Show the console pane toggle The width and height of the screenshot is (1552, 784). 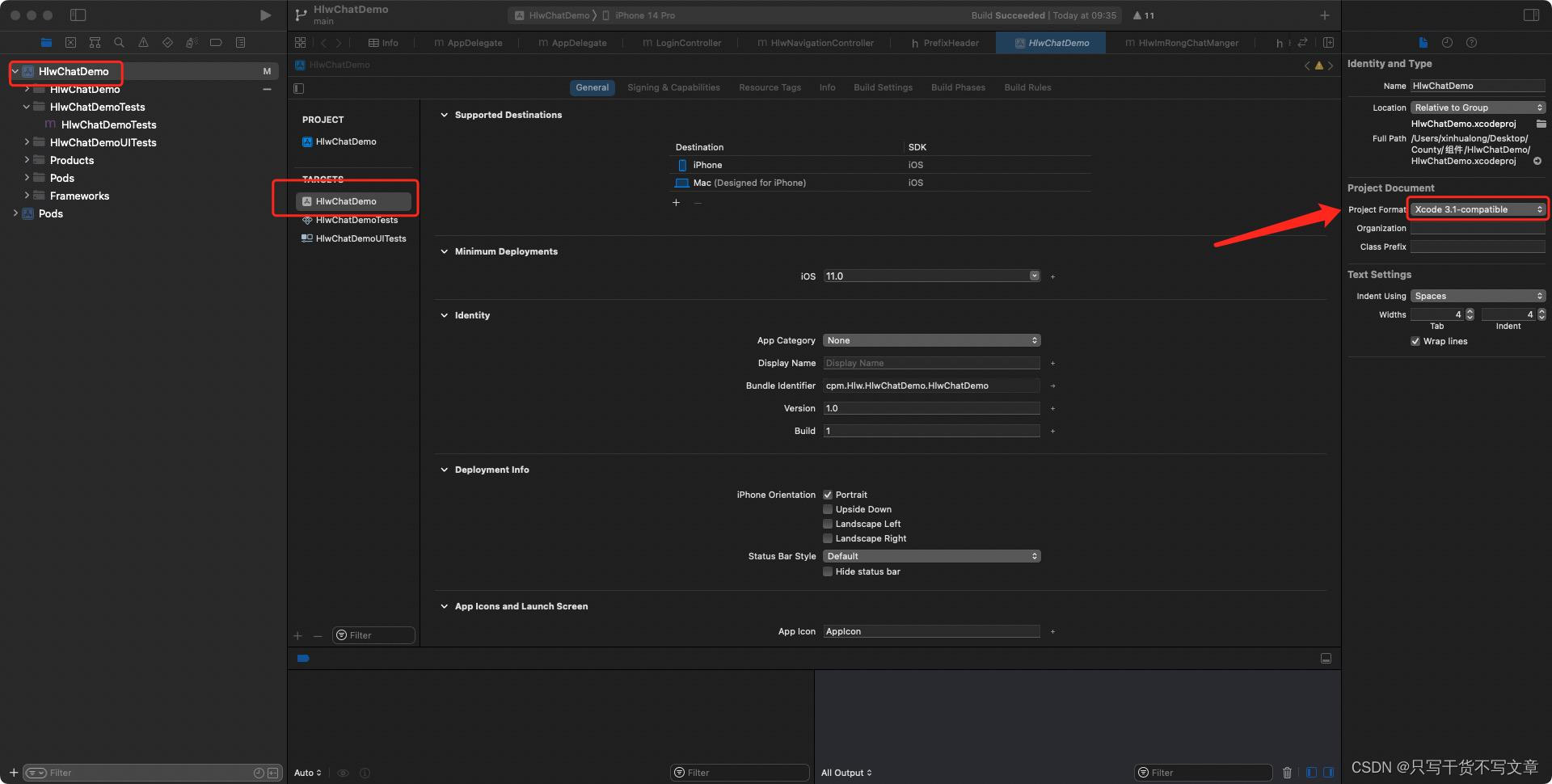1328,773
